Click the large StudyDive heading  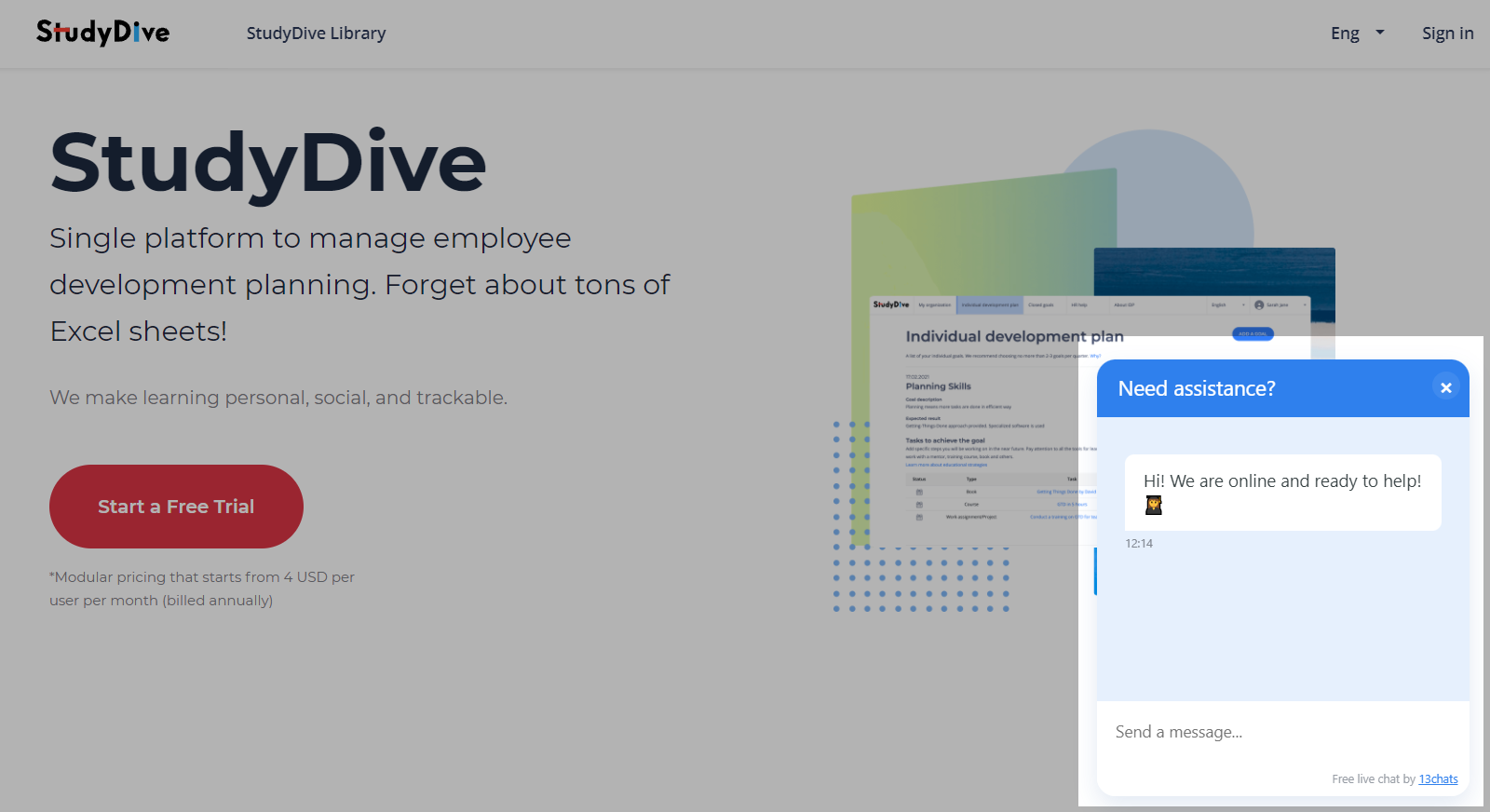pyautogui.click(x=268, y=163)
